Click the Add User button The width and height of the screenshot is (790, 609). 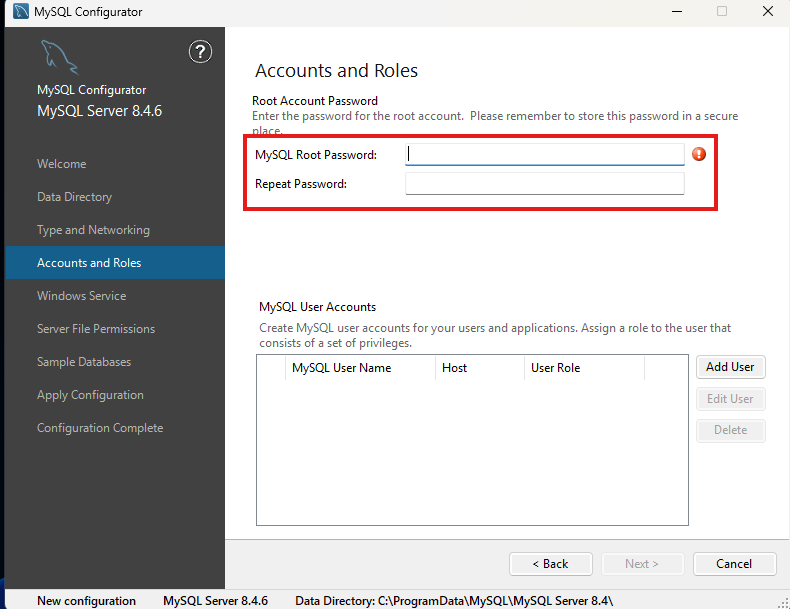coord(731,367)
